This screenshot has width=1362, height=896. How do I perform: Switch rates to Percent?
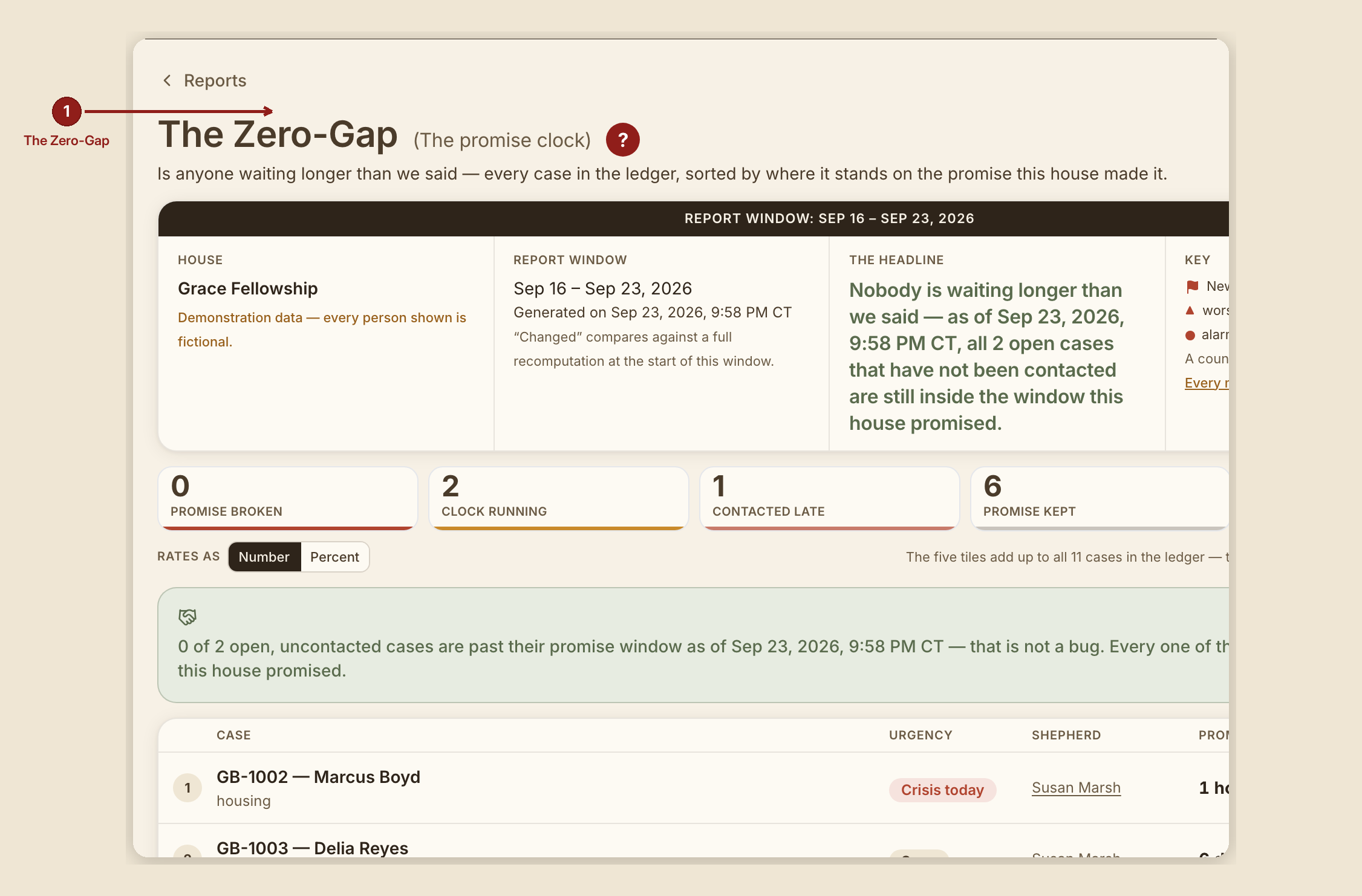[x=334, y=557]
